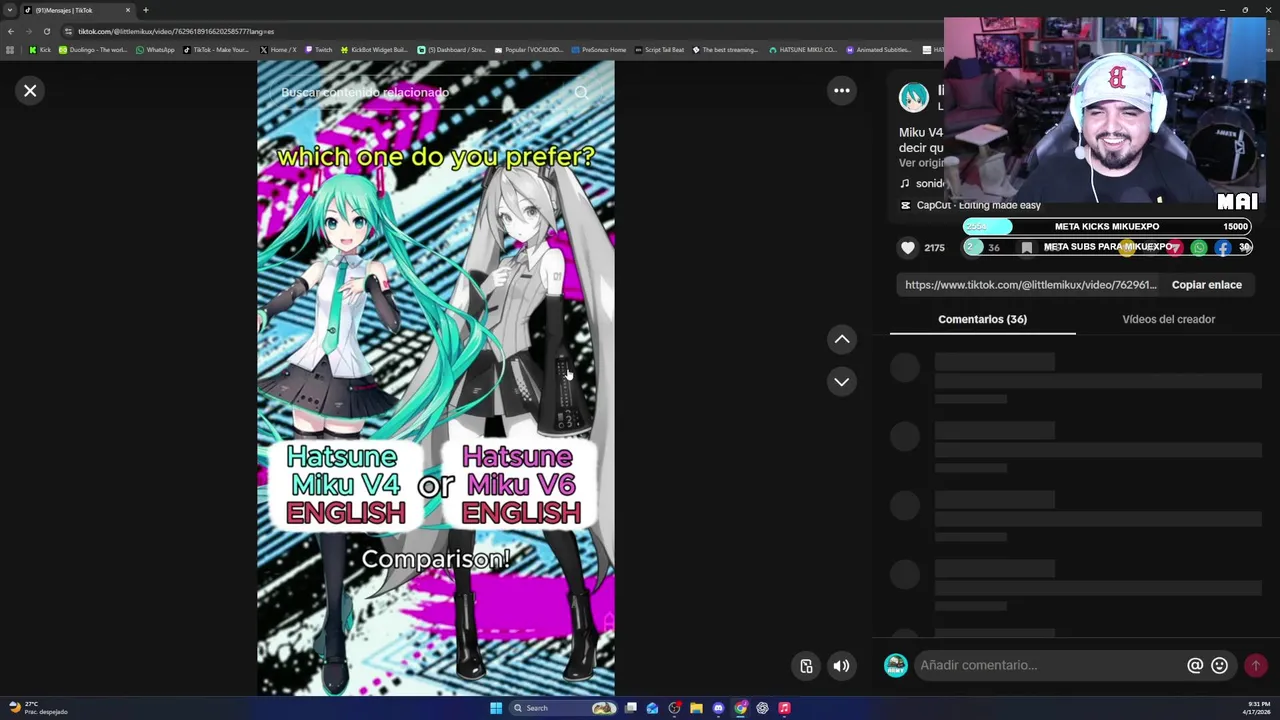Open the apps grid icon in bookmarks bar
Image resolution: width=1280 pixels, height=720 pixels.
(x=10, y=49)
